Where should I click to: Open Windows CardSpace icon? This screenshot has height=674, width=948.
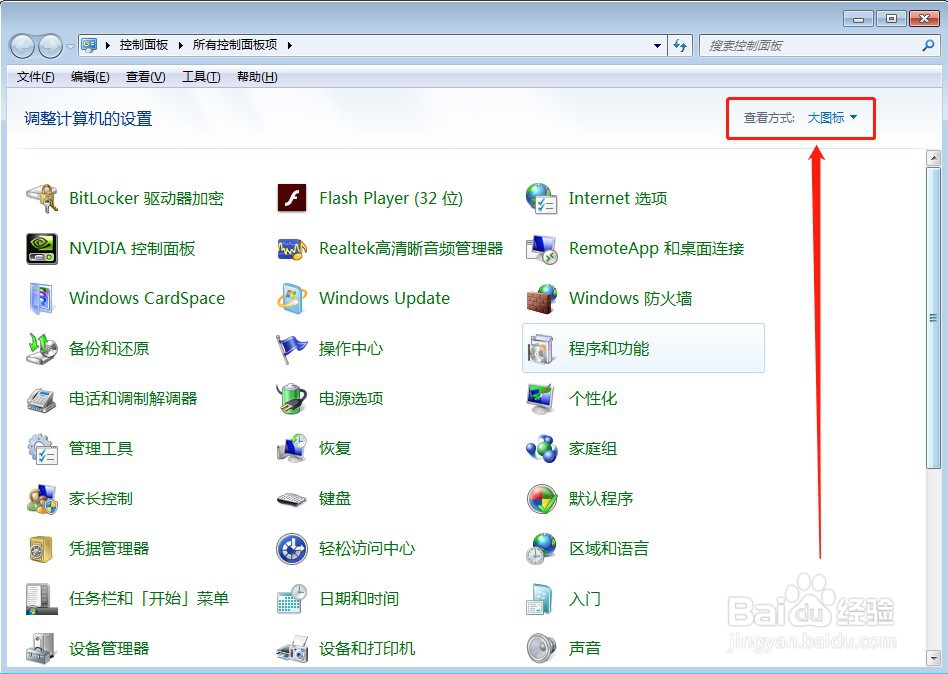(42, 299)
